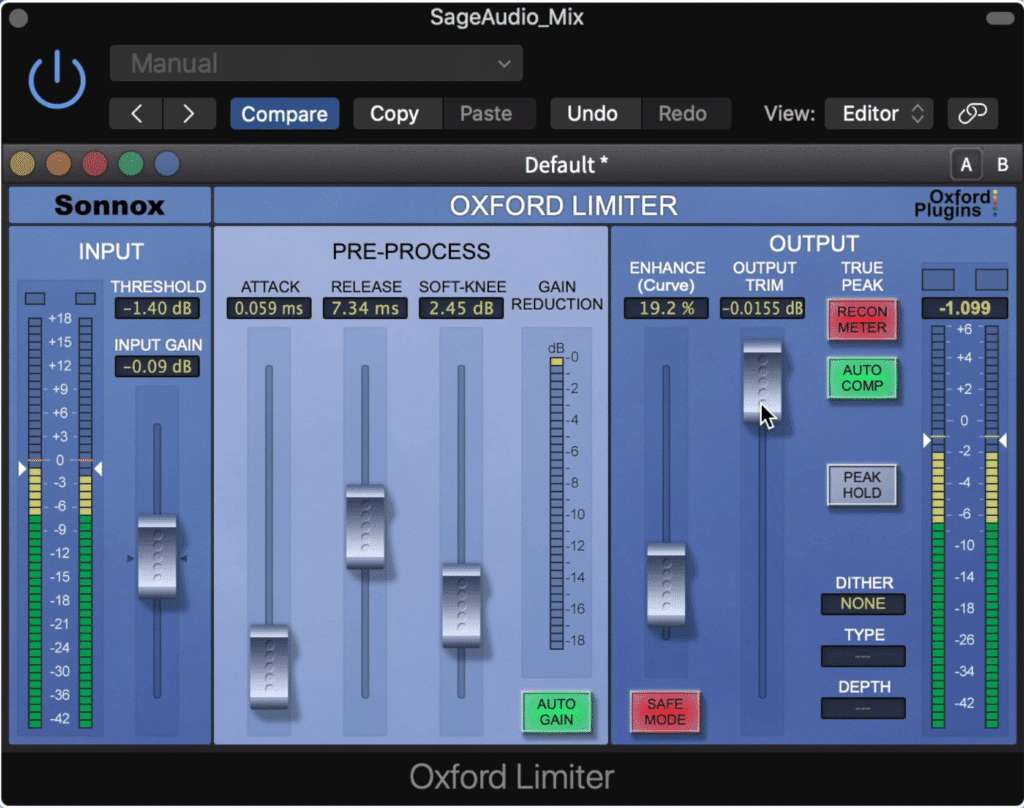Image resolution: width=1024 pixels, height=808 pixels.
Task: Click the Release value field 7.34 ms
Action: click(365, 308)
